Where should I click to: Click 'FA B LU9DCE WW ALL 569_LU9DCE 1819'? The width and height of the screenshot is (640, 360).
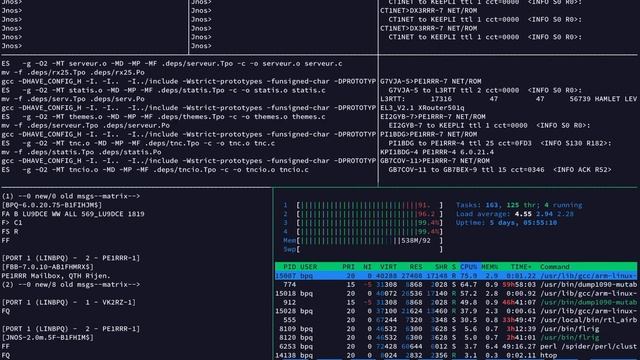73,214
